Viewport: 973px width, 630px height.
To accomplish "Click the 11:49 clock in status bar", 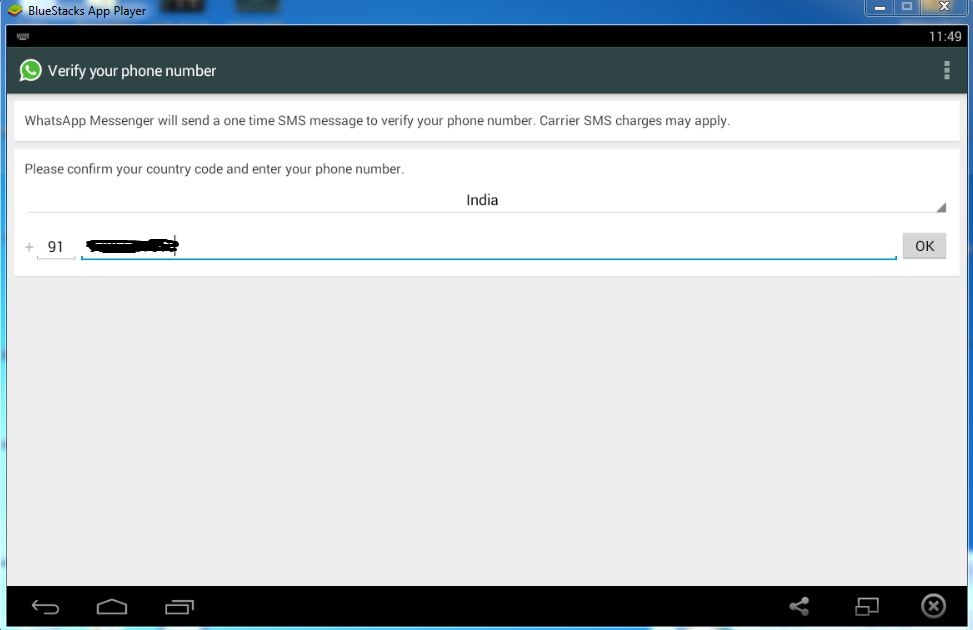I will (x=945, y=37).
